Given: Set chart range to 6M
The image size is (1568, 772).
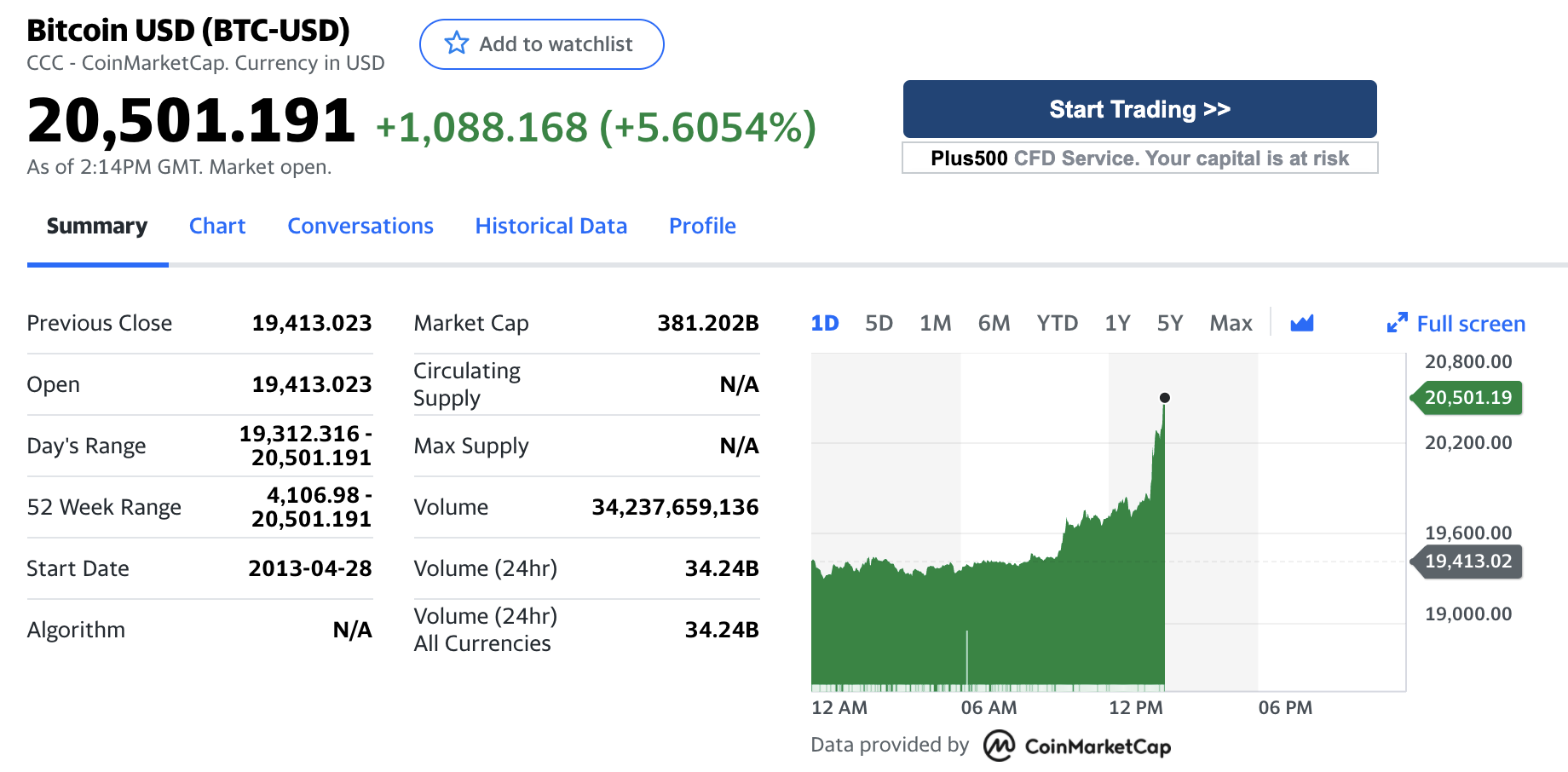Looking at the screenshot, I should 994,323.
